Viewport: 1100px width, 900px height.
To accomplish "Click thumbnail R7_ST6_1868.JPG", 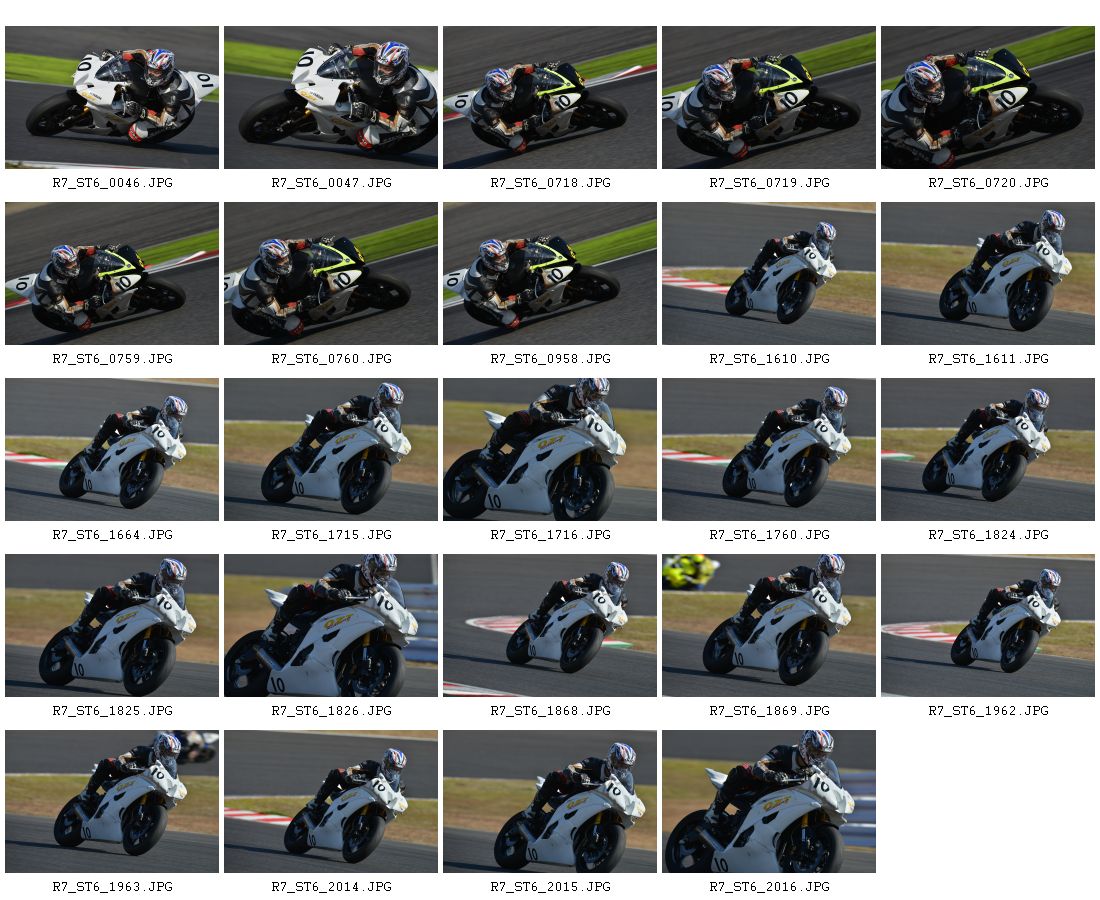I will [549, 626].
